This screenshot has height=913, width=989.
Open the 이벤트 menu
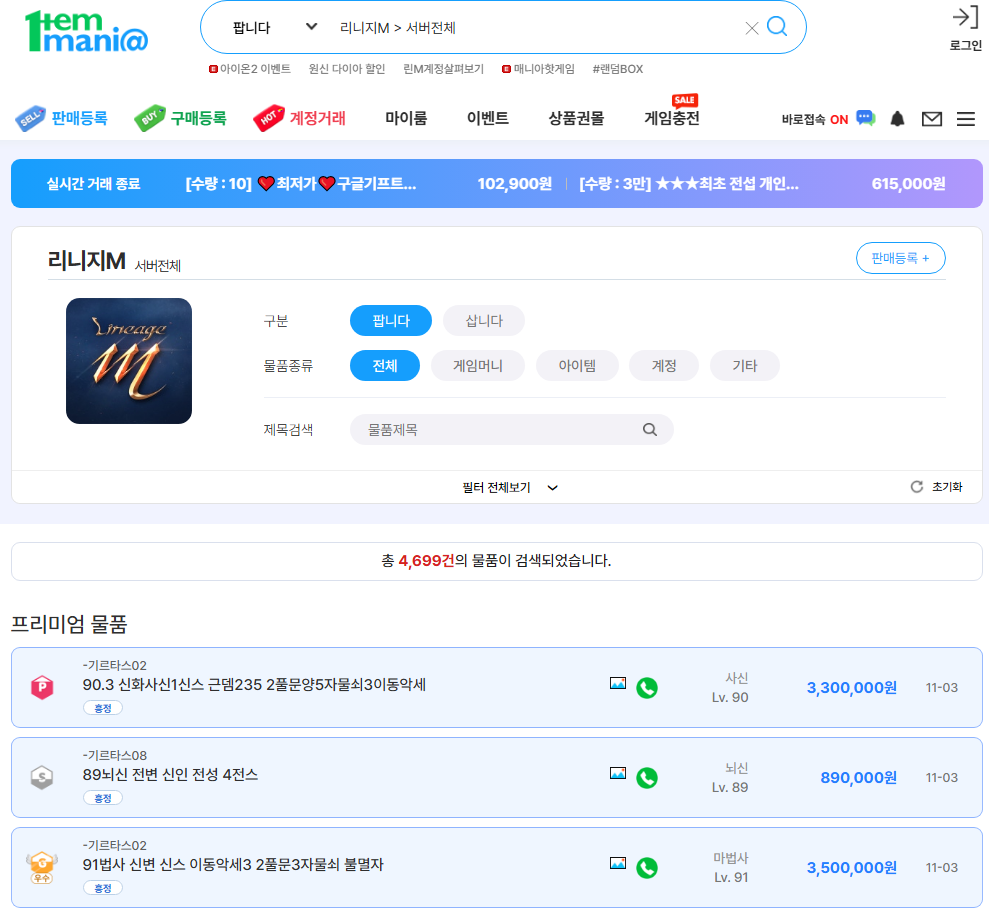pos(488,118)
